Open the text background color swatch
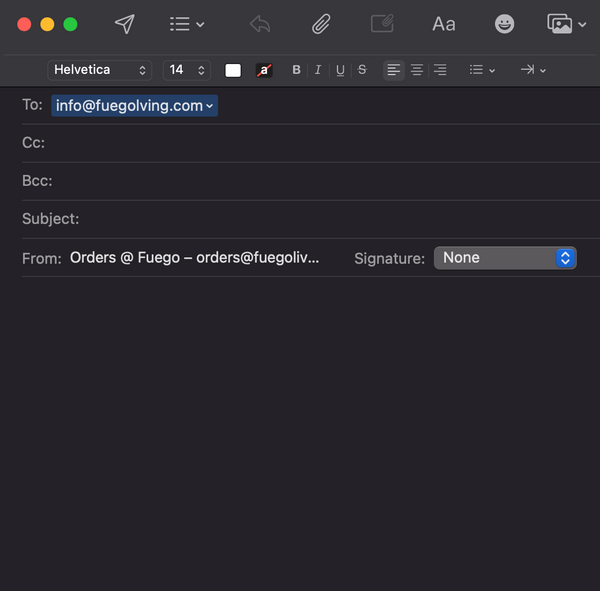Screen dimensions: 600x591 click(264, 70)
